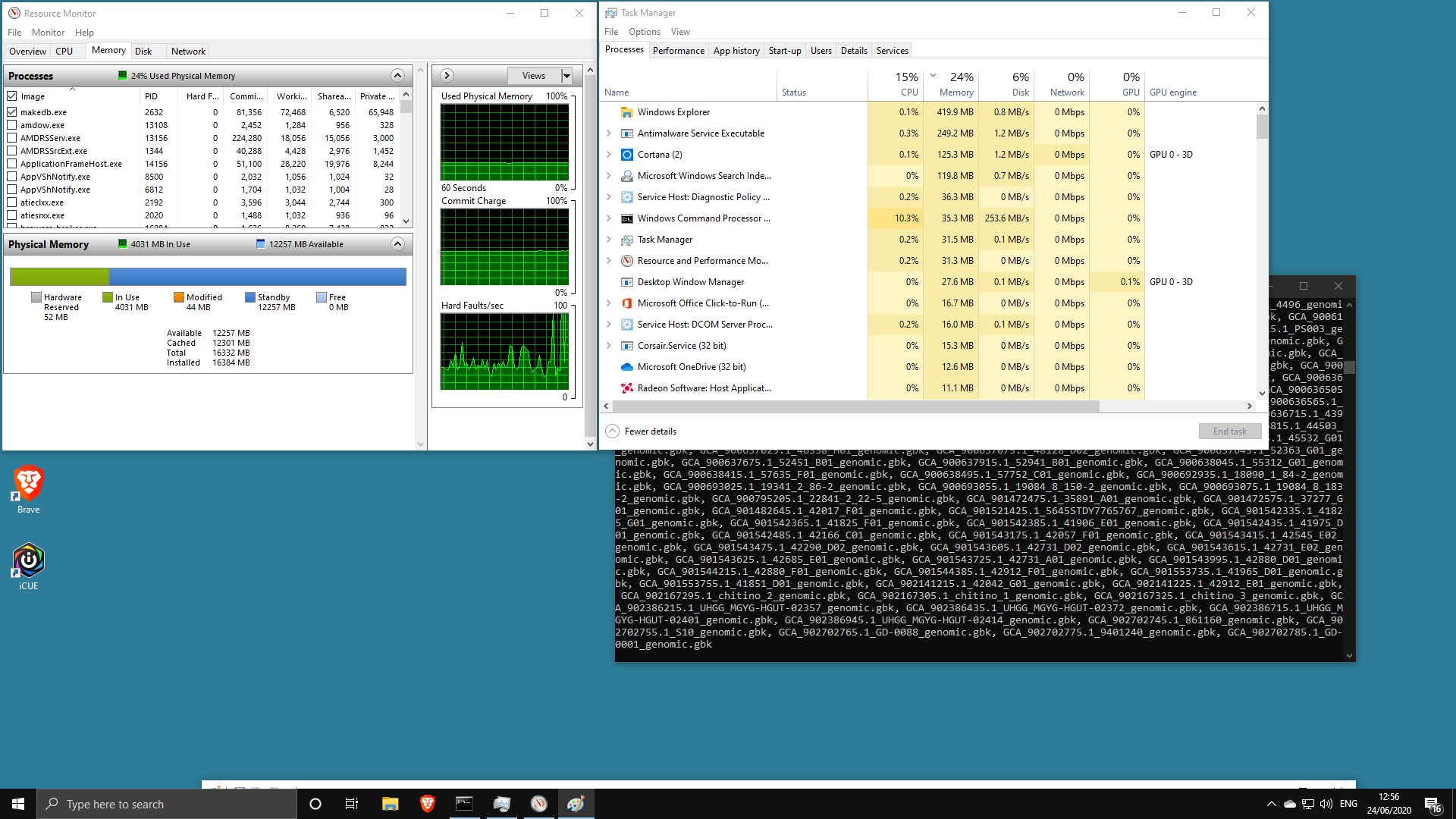Viewport: 1456px width, 819px height.
Task: Click the Resource and Performance Monitor icon
Action: tap(626, 261)
